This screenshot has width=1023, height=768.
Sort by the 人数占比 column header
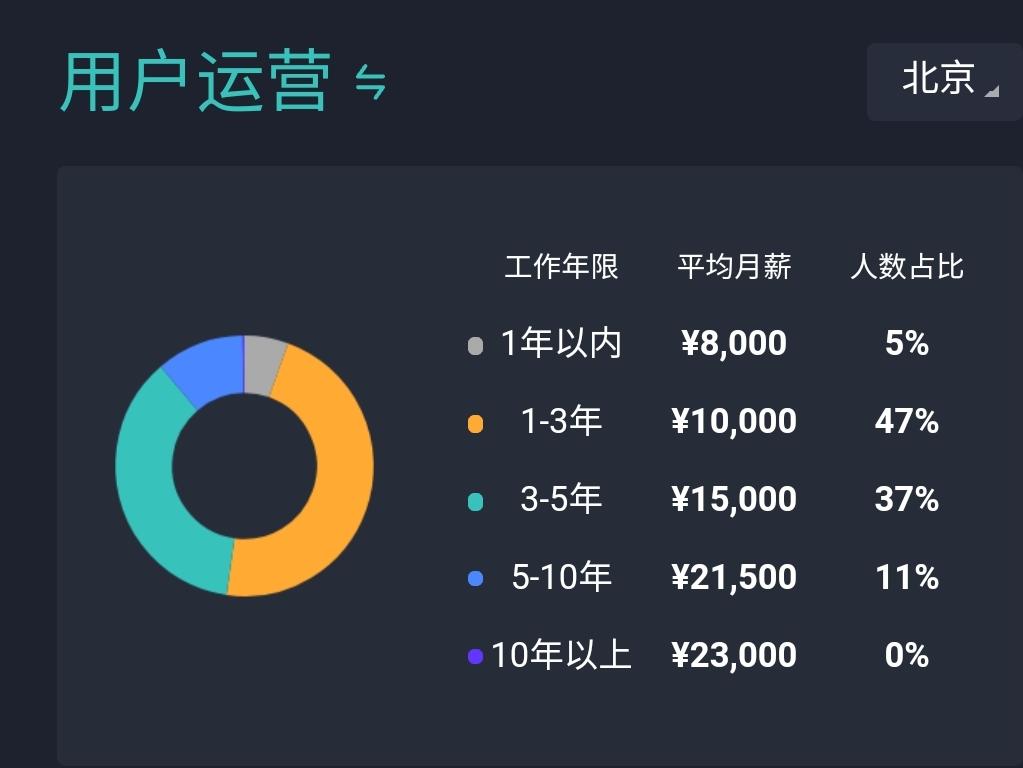(906, 267)
